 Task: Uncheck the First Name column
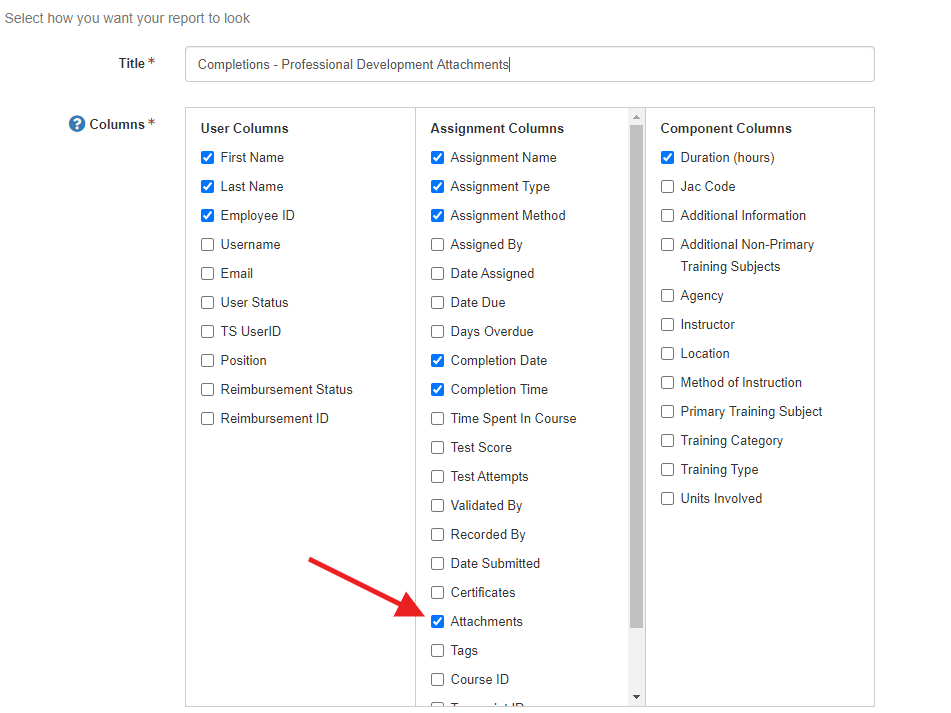(207, 157)
